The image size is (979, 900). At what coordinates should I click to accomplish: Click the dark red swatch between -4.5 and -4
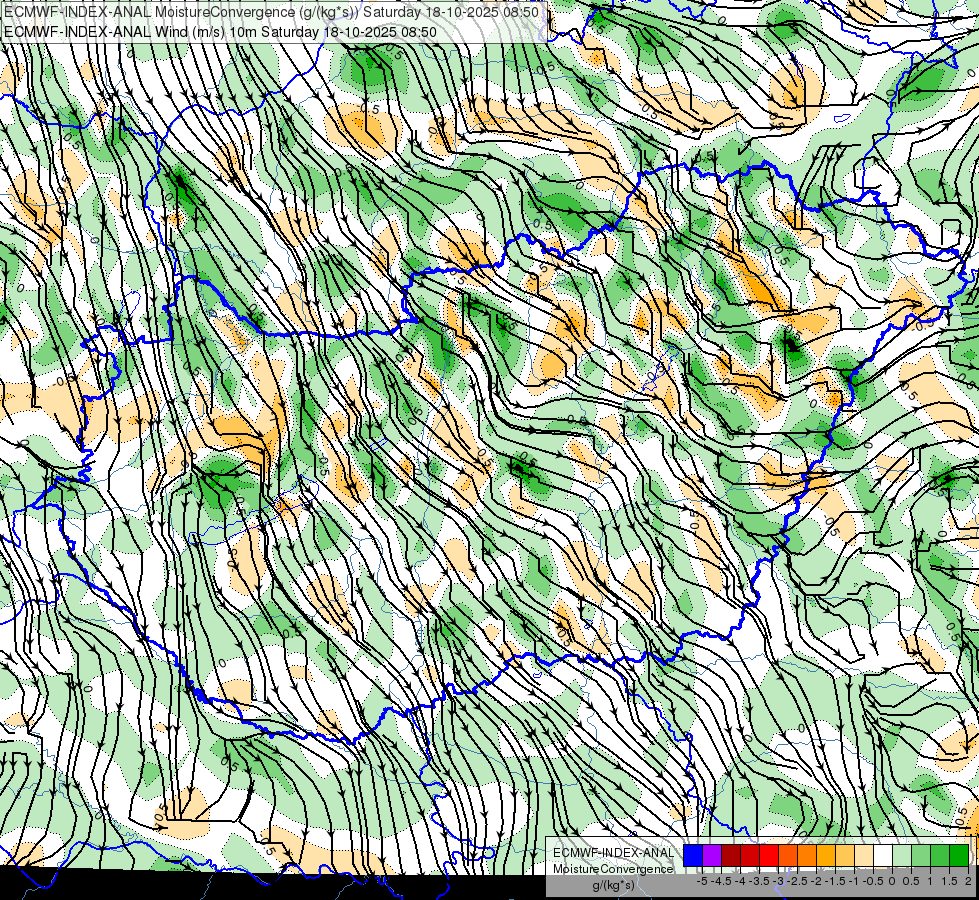click(x=731, y=855)
